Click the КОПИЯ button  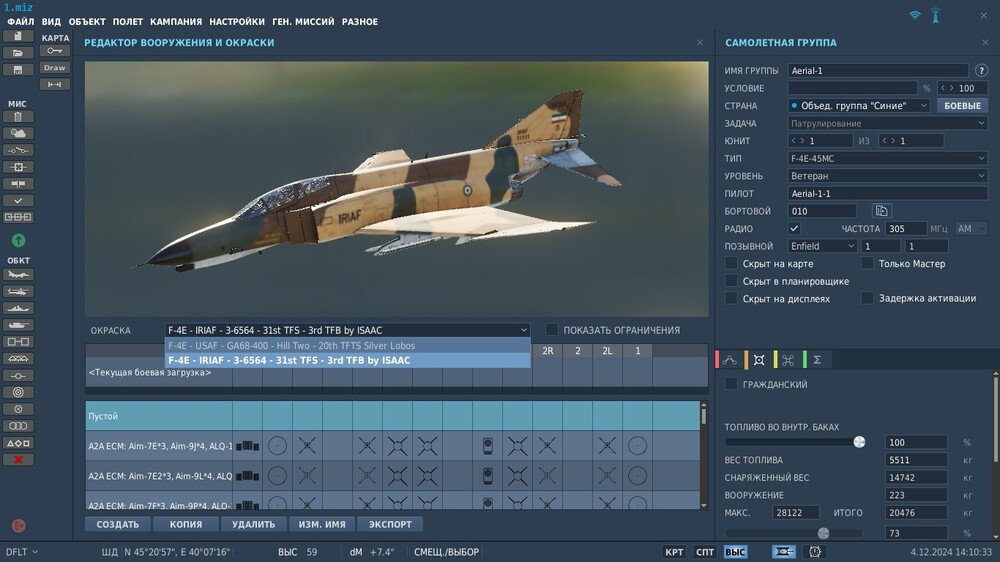[186, 524]
